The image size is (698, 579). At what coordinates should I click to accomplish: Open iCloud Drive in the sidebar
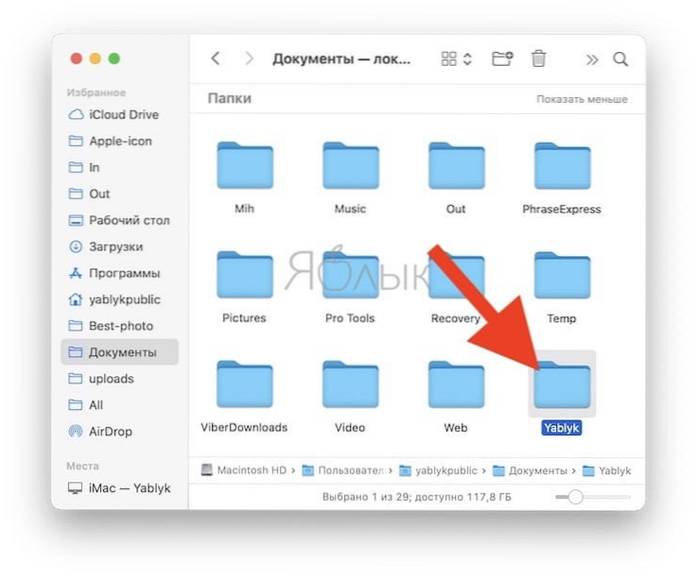(x=123, y=115)
